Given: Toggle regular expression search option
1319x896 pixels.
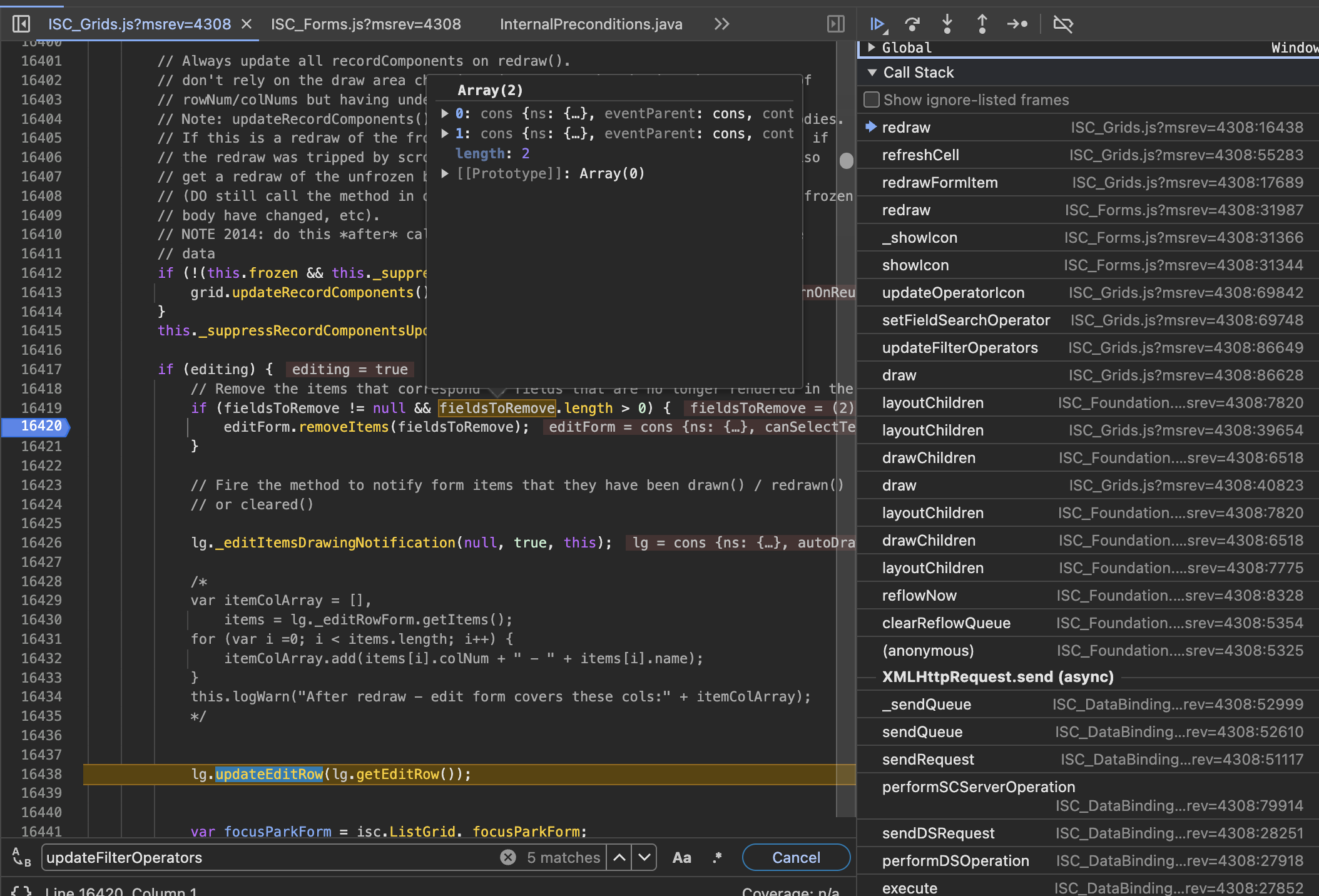Looking at the screenshot, I should [x=717, y=858].
